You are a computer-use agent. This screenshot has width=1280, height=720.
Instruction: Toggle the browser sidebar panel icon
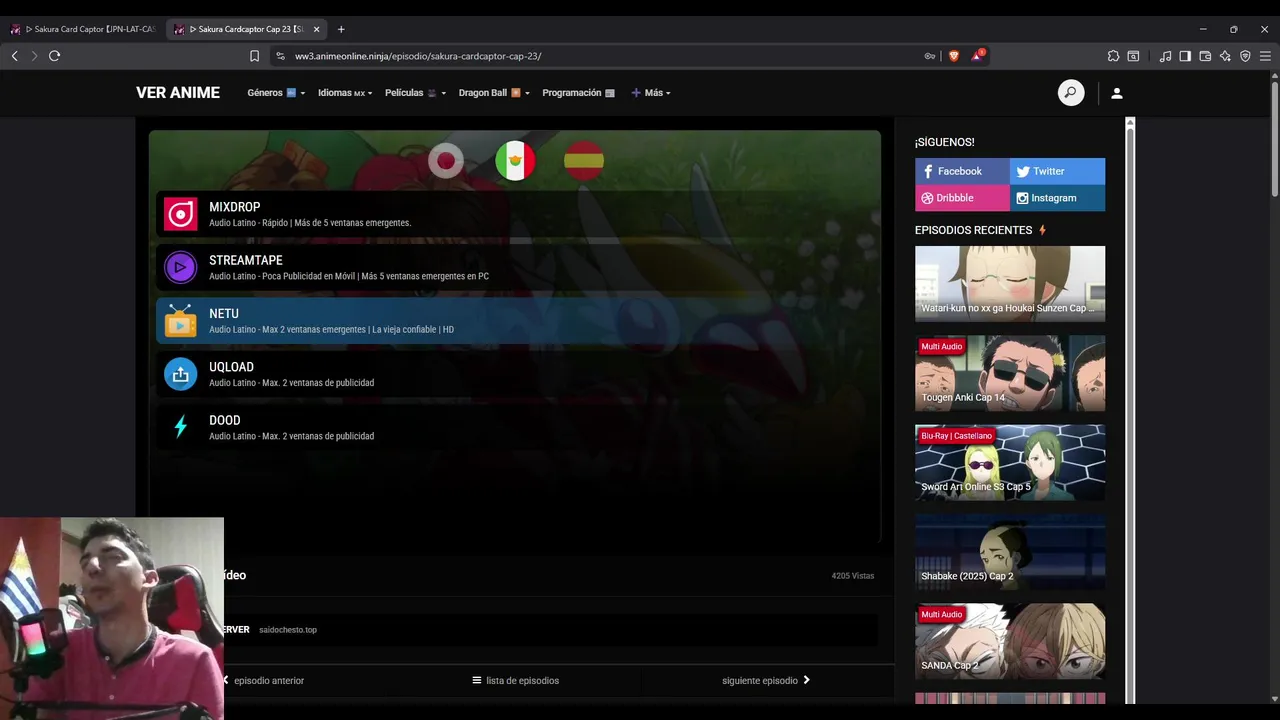[x=1185, y=56]
